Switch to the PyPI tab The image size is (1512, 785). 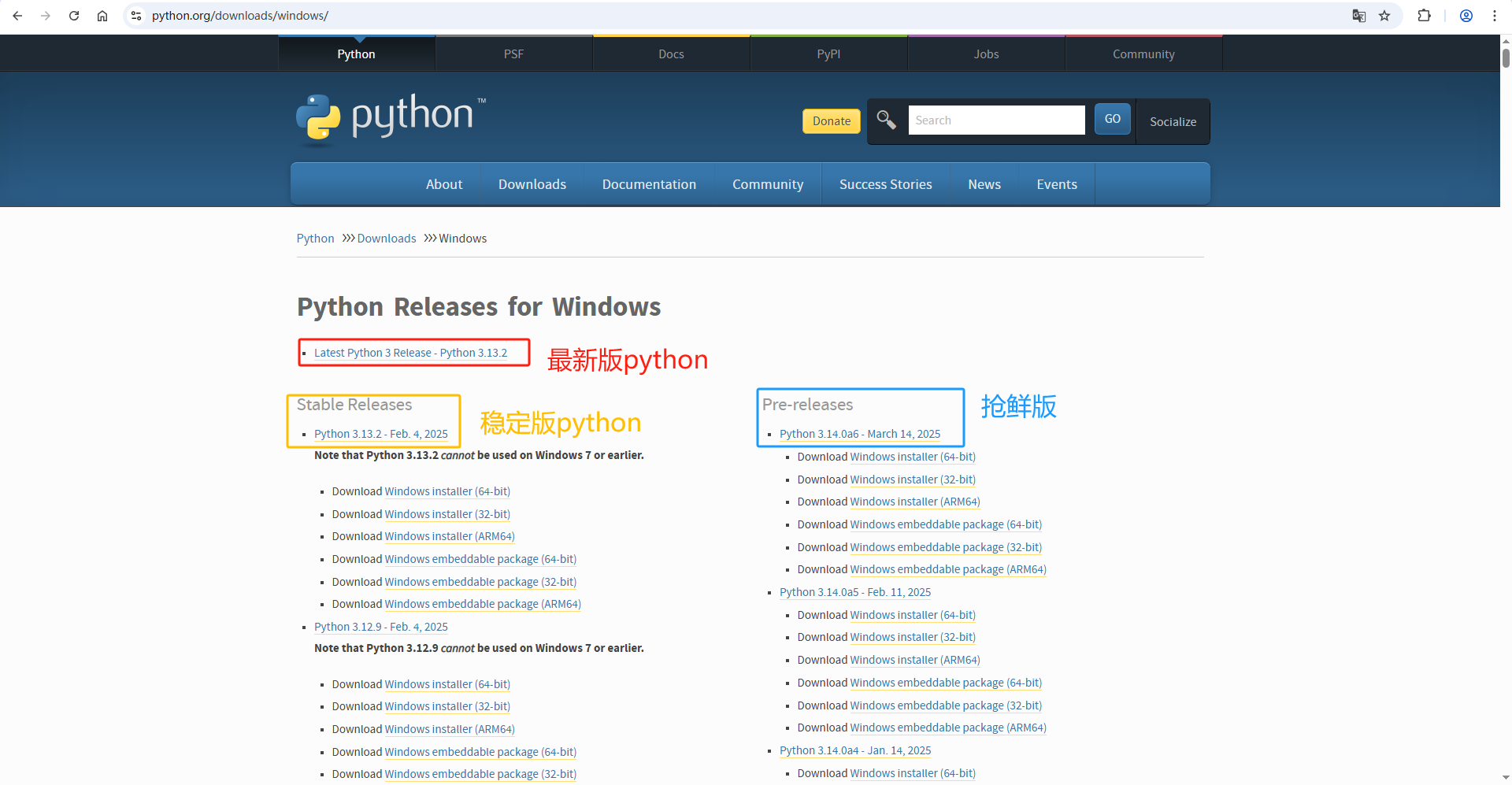pos(828,54)
